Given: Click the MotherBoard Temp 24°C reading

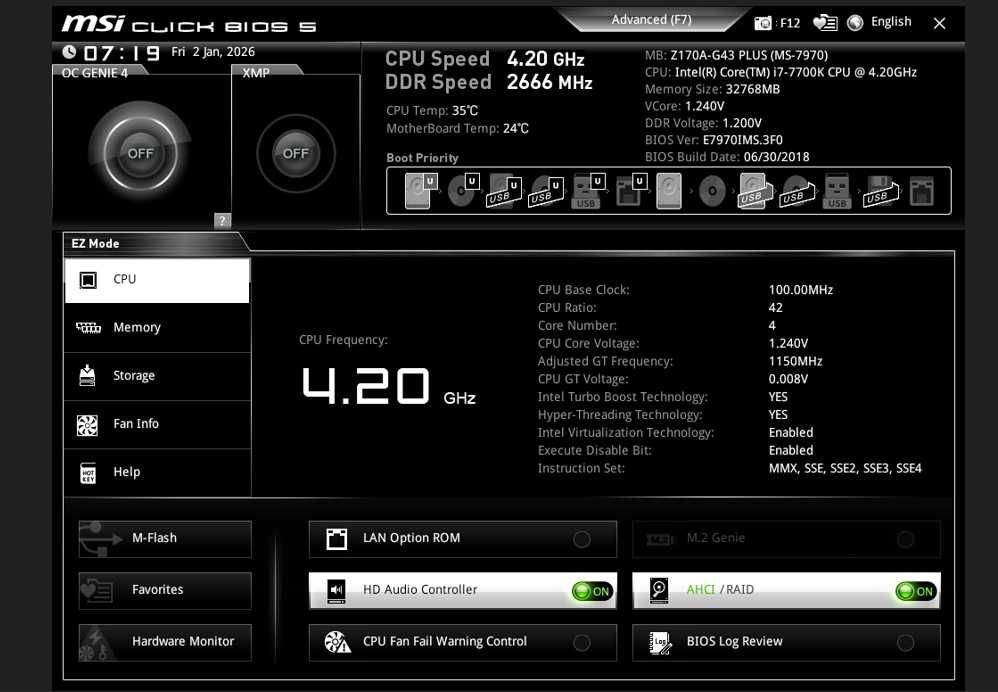Looking at the screenshot, I should [x=457, y=129].
